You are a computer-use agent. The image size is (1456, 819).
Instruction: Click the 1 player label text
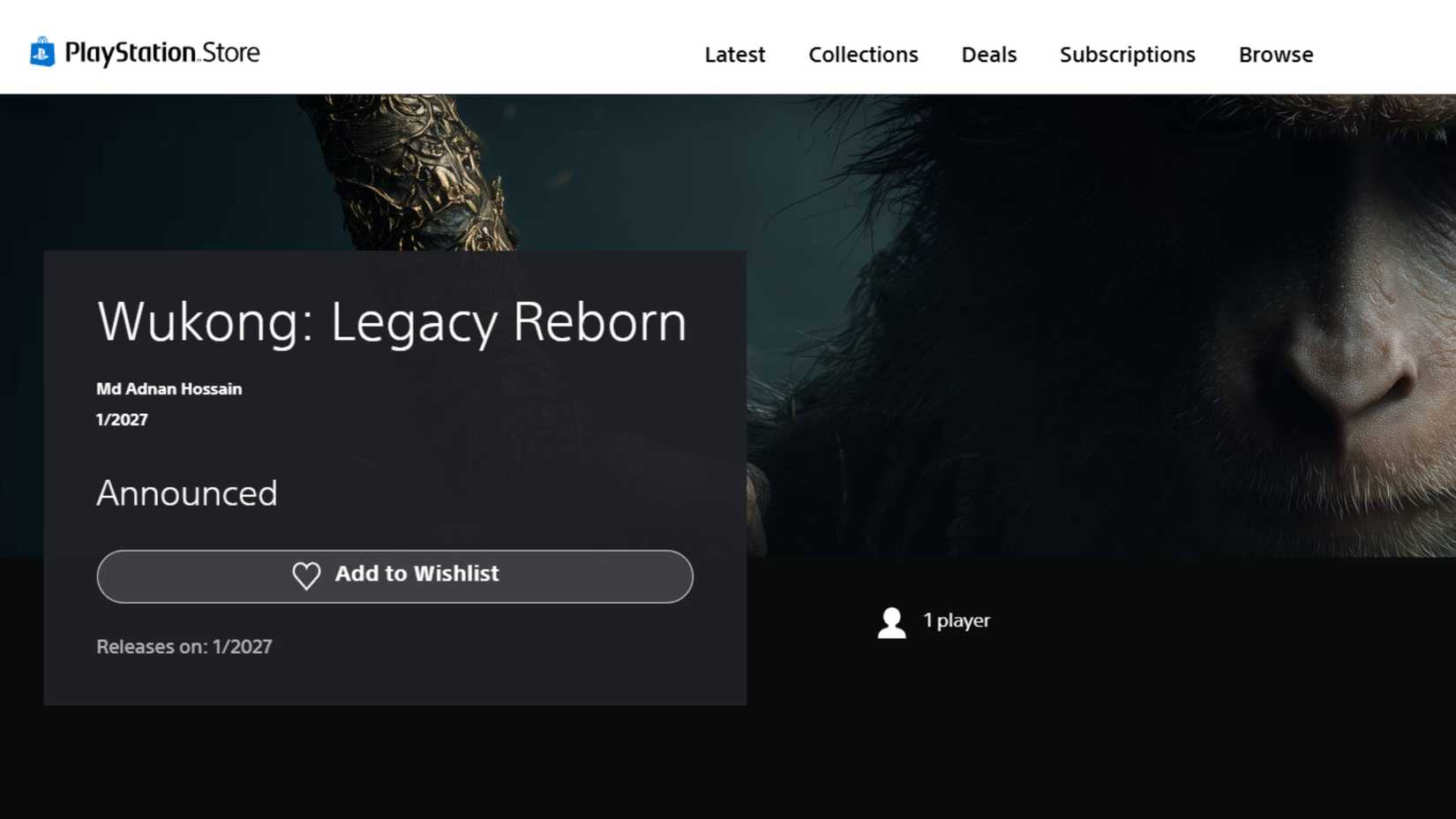pos(957,620)
